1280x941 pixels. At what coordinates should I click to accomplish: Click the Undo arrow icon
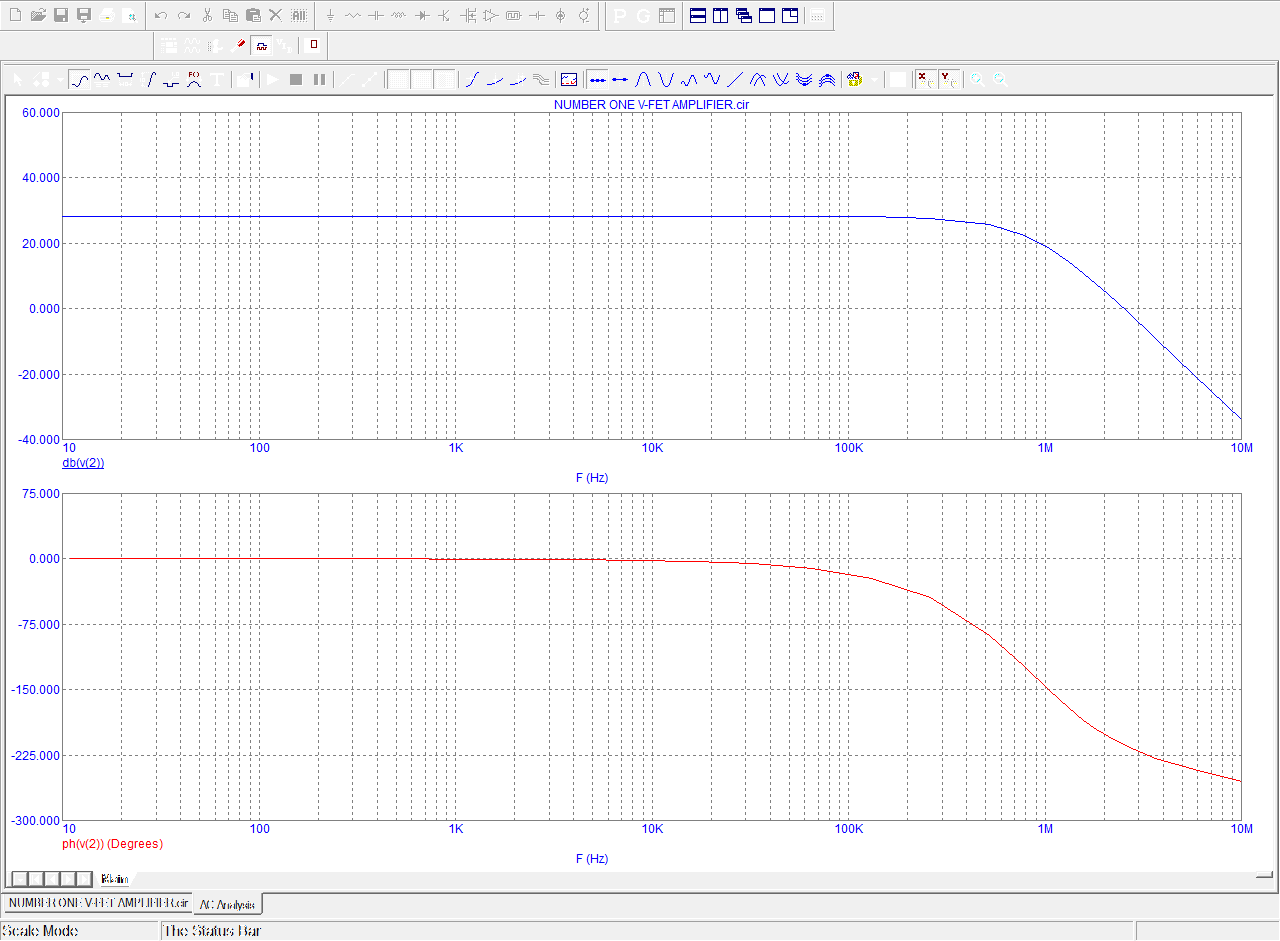tap(160, 15)
